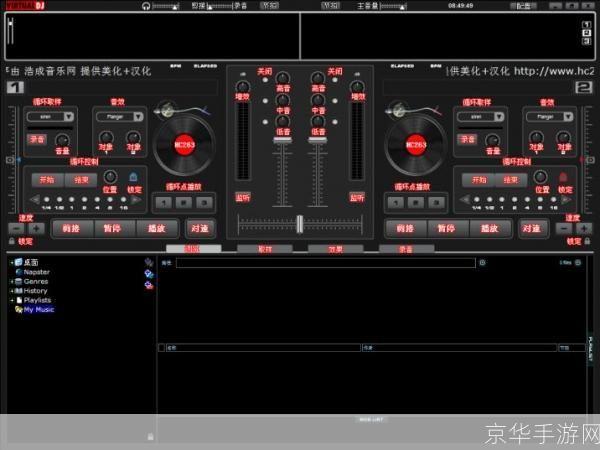Open right deck loop sampler dropdown
Image resolution: width=600 pixels, height=450 pixels.
point(499,116)
